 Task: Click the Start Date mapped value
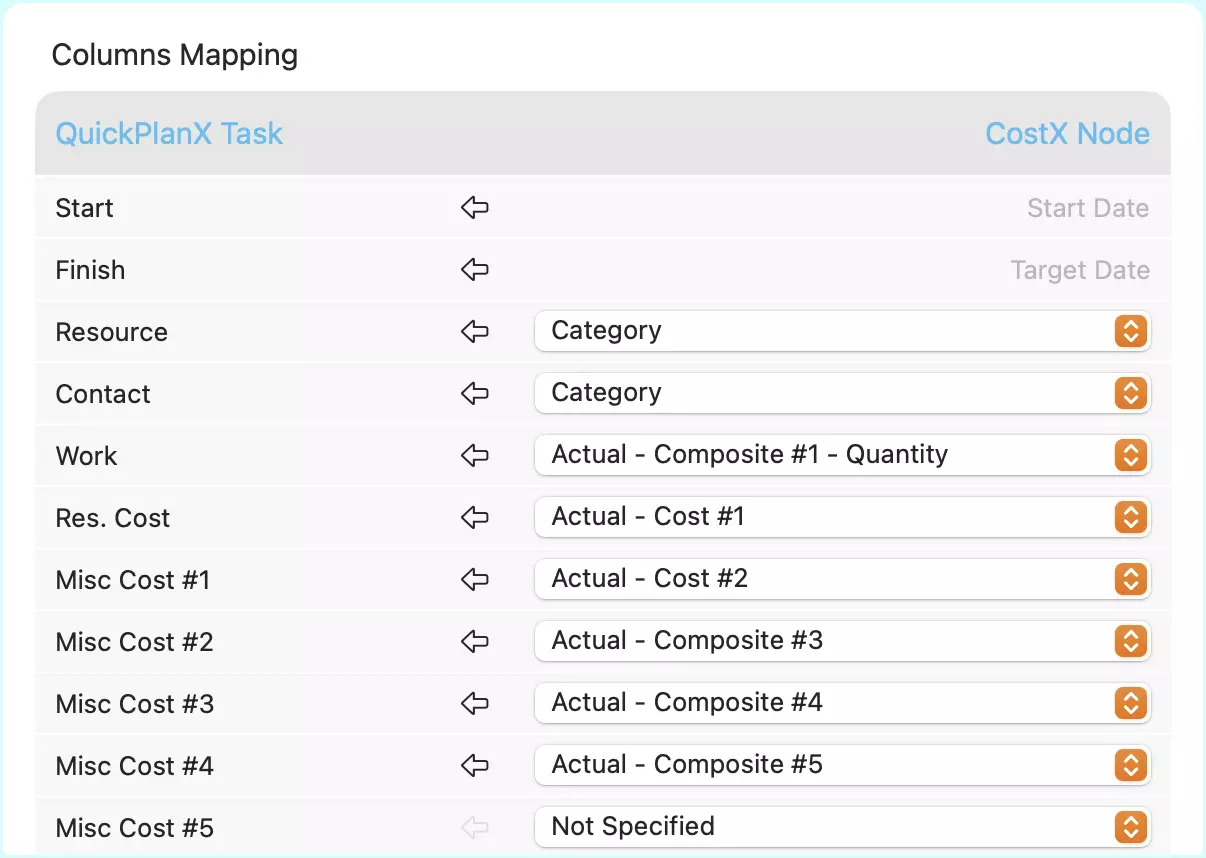tap(1088, 208)
